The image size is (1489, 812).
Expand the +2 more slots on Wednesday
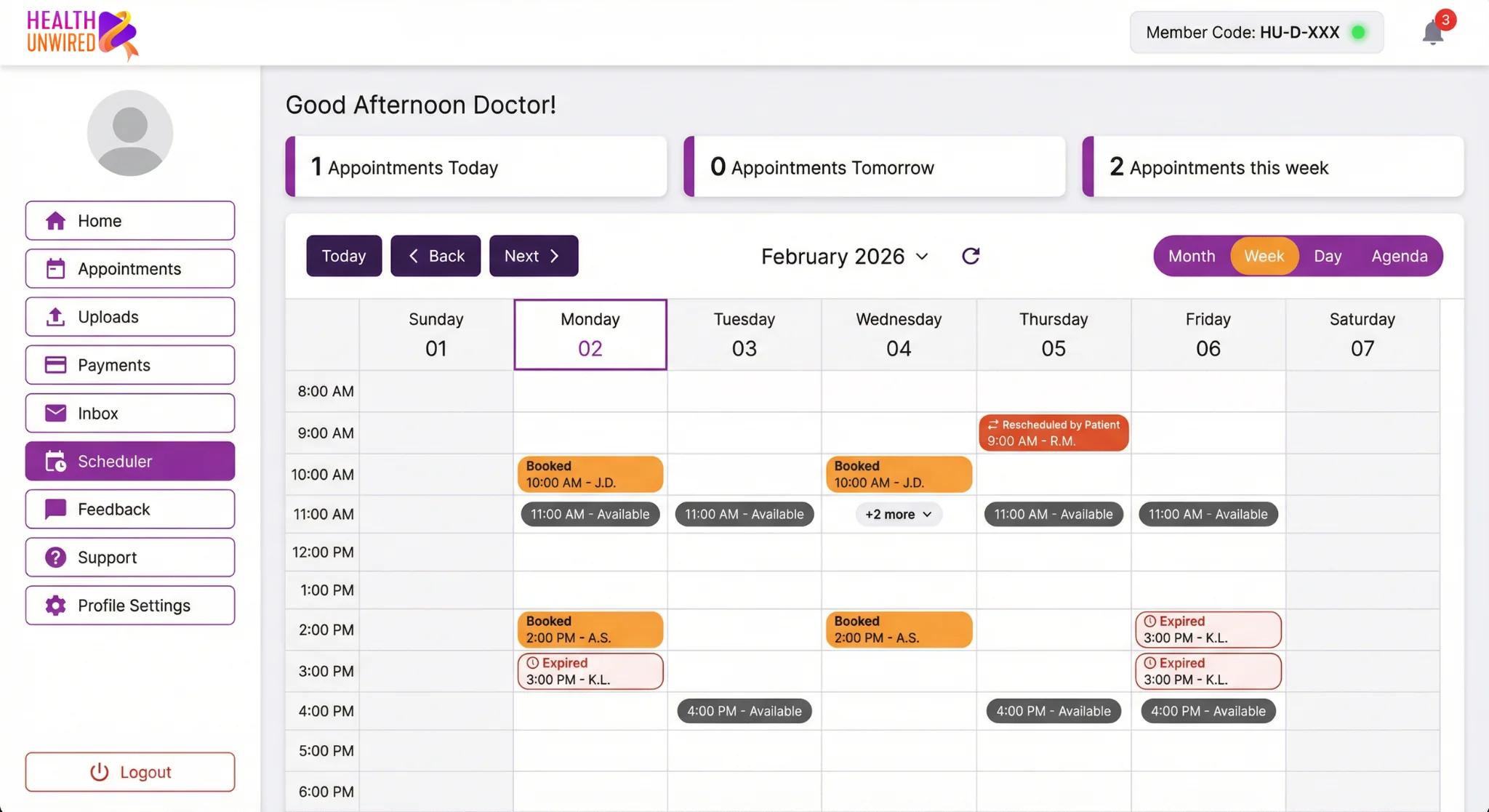pyautogui.click(x=898, y=514)
